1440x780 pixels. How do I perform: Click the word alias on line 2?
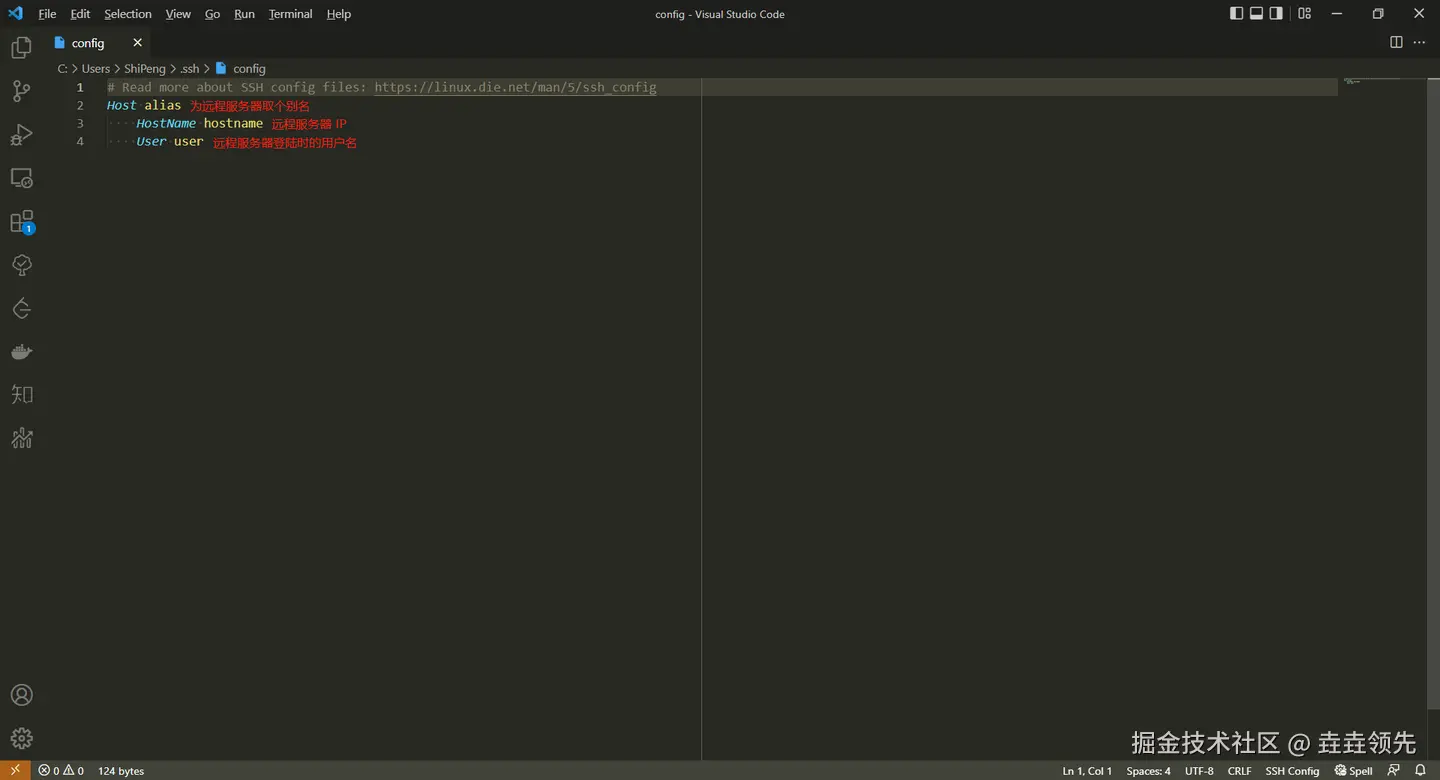pos(163,105)
